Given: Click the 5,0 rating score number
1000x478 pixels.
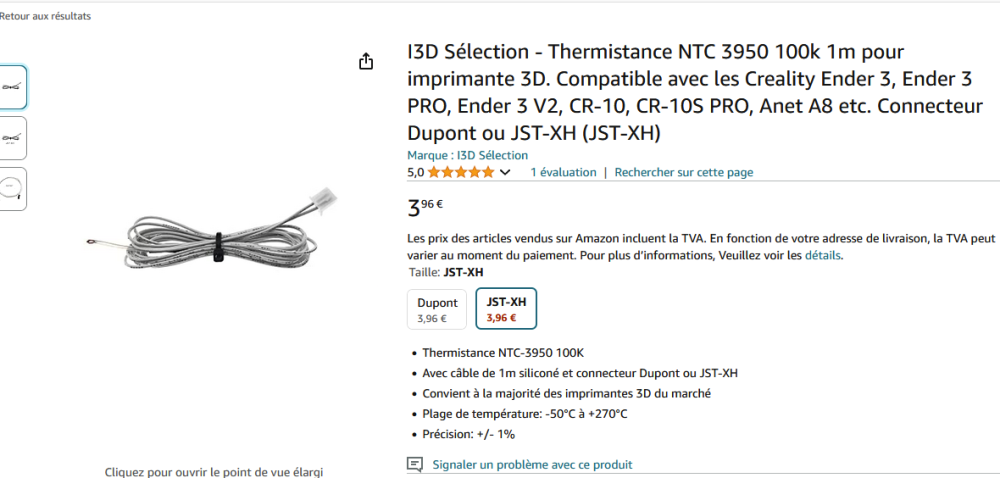Looking at the screenshot, I should point(415,172).
